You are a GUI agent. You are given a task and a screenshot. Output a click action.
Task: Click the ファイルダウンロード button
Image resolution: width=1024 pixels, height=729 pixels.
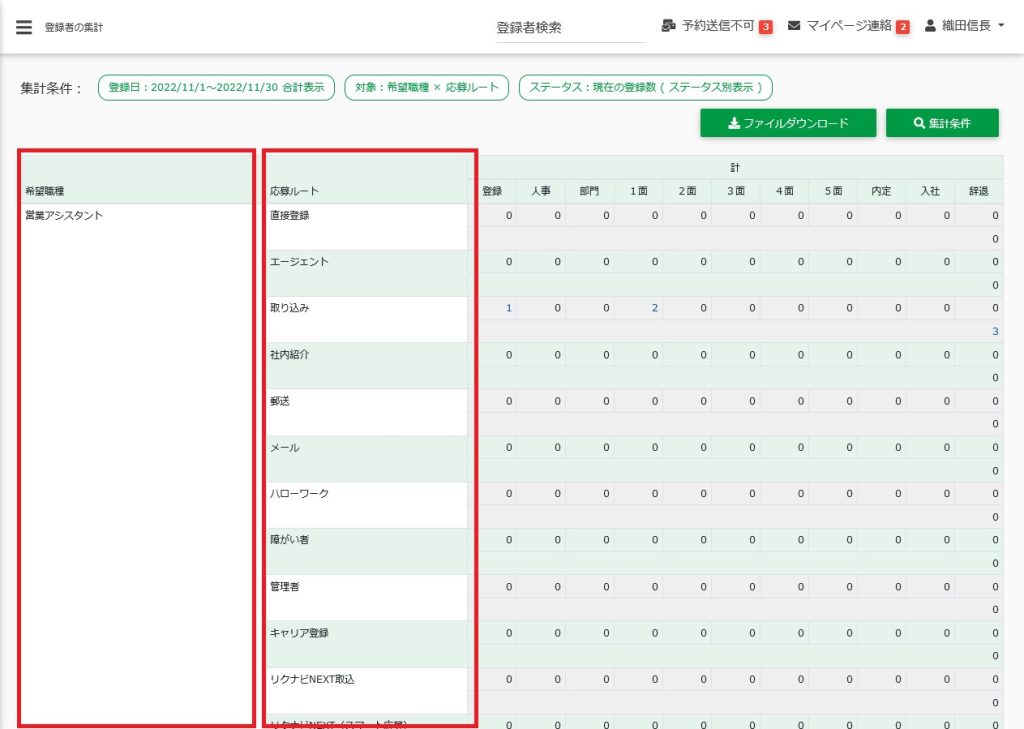click(788, 123)
